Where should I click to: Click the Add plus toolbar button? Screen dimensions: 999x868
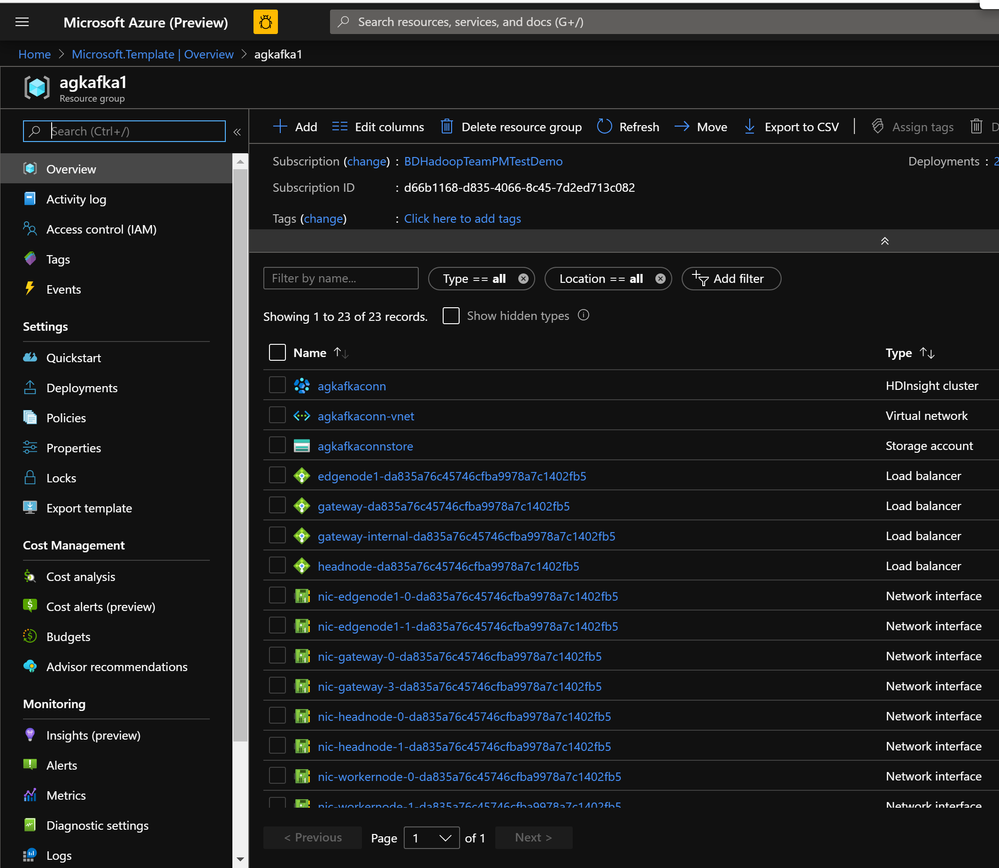point(295,127)
